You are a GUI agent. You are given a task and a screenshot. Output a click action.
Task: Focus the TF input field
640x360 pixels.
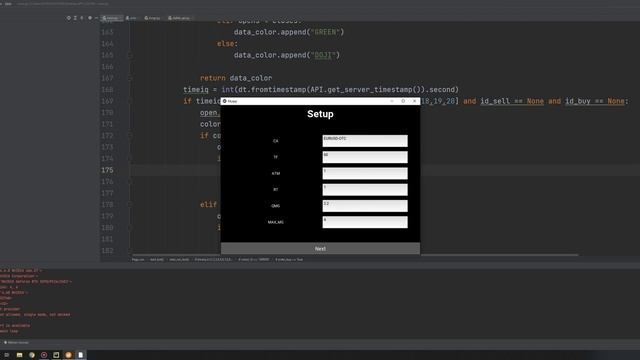pos(365,157)
